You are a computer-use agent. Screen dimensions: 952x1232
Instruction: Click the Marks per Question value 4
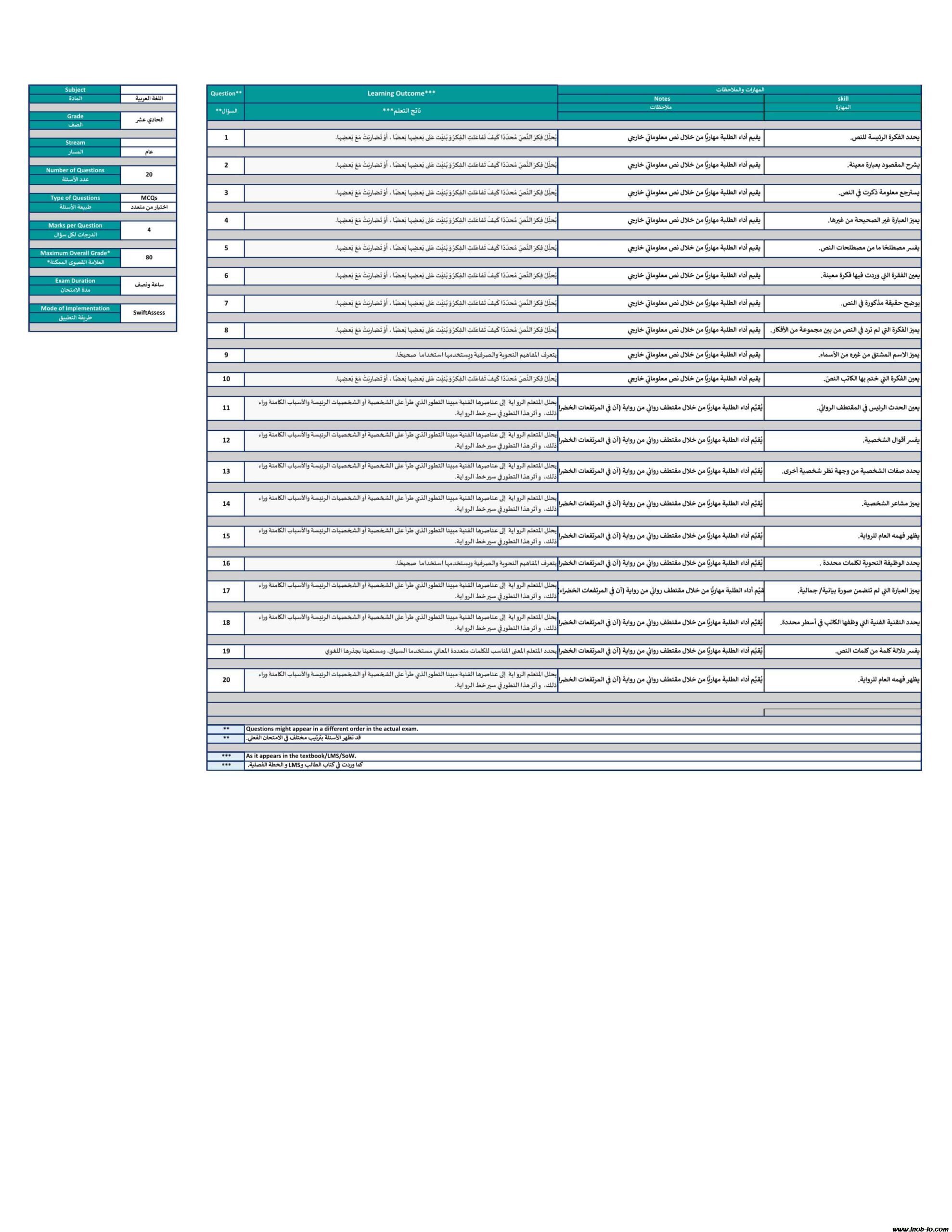click(149, 230)
